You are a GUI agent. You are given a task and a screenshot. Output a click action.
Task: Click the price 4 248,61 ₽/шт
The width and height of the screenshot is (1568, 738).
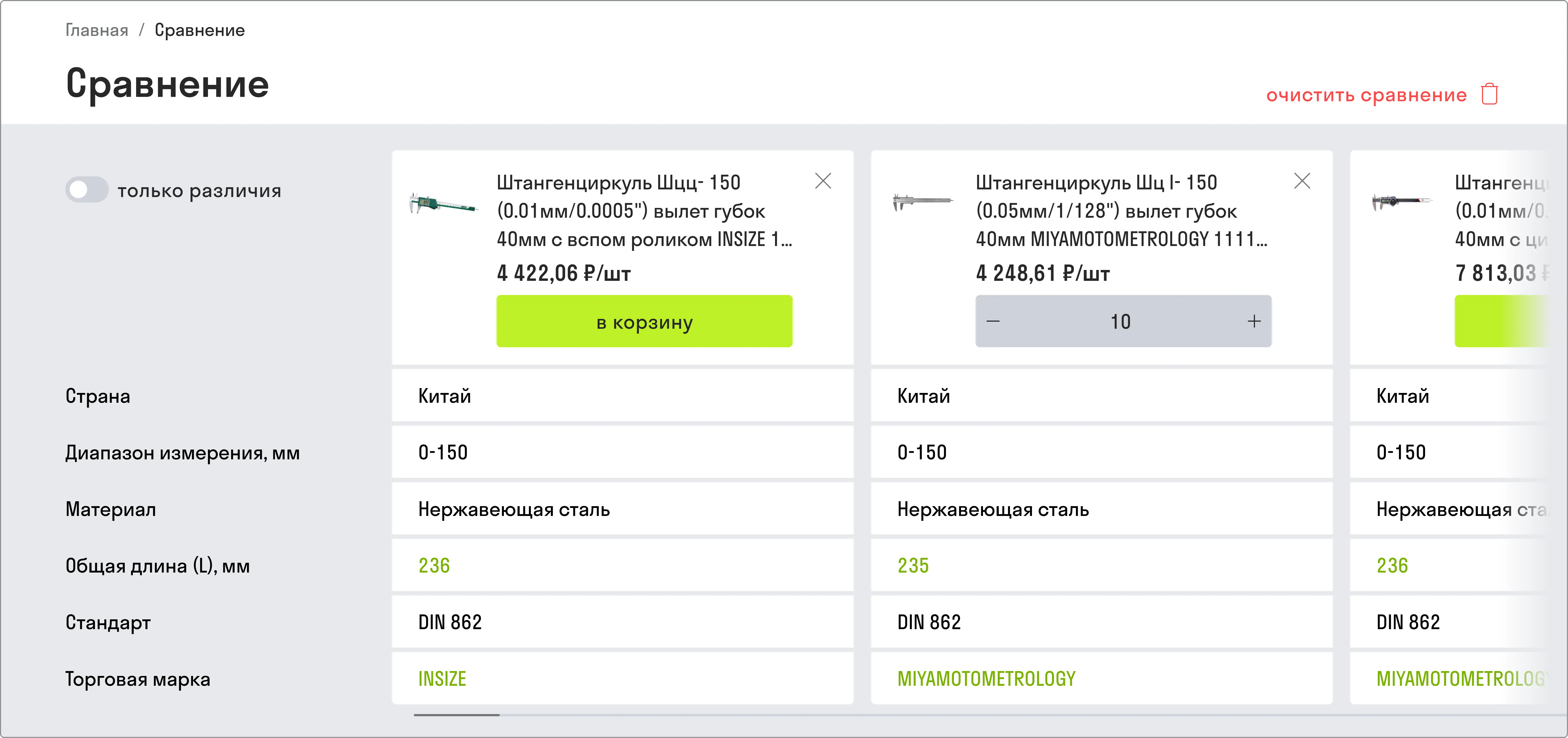(x=1043, y=273)
